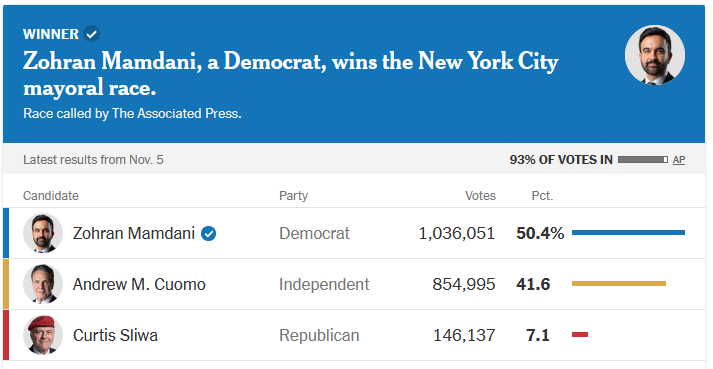Click the Pct. column header
The width and height of the screenshot is (713, 369).
click(x=542, y=196)
